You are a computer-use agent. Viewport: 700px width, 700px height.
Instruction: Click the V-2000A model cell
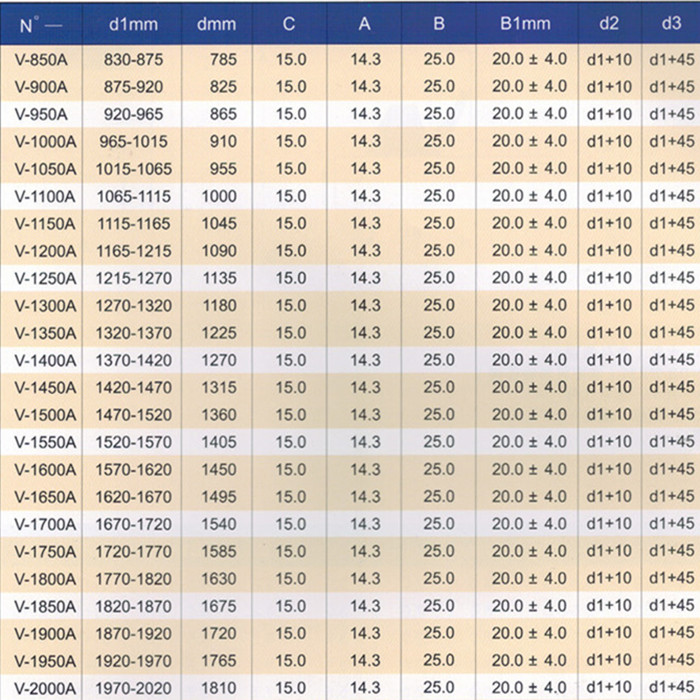point(42,688)
